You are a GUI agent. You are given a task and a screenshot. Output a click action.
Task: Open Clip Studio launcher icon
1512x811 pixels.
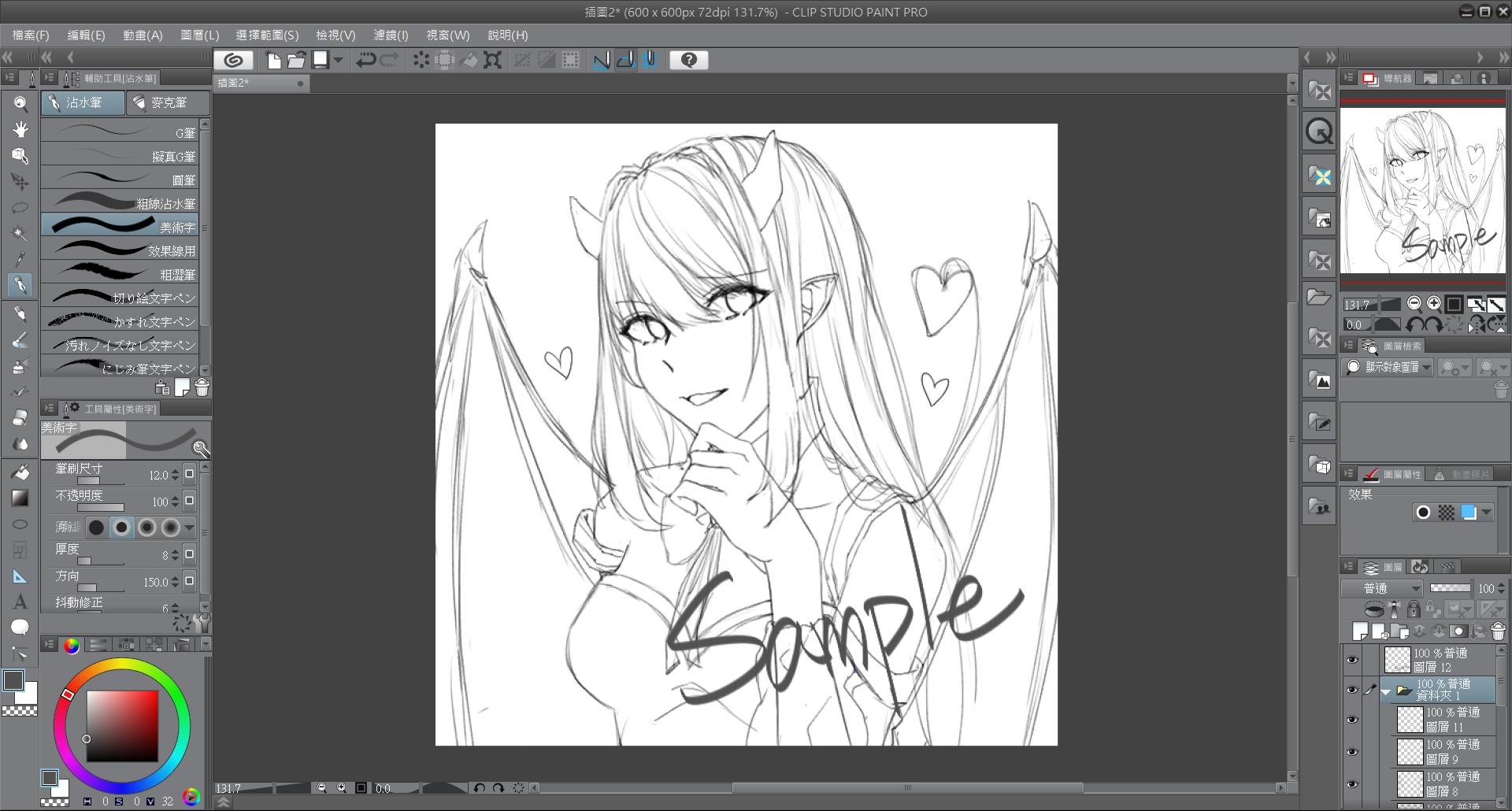point(234,60)
